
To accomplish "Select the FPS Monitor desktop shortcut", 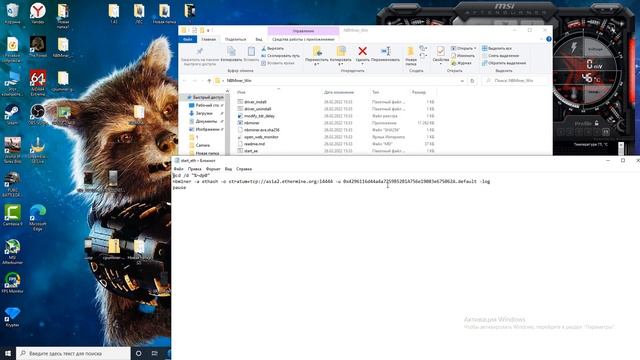I will coord(12,282).
